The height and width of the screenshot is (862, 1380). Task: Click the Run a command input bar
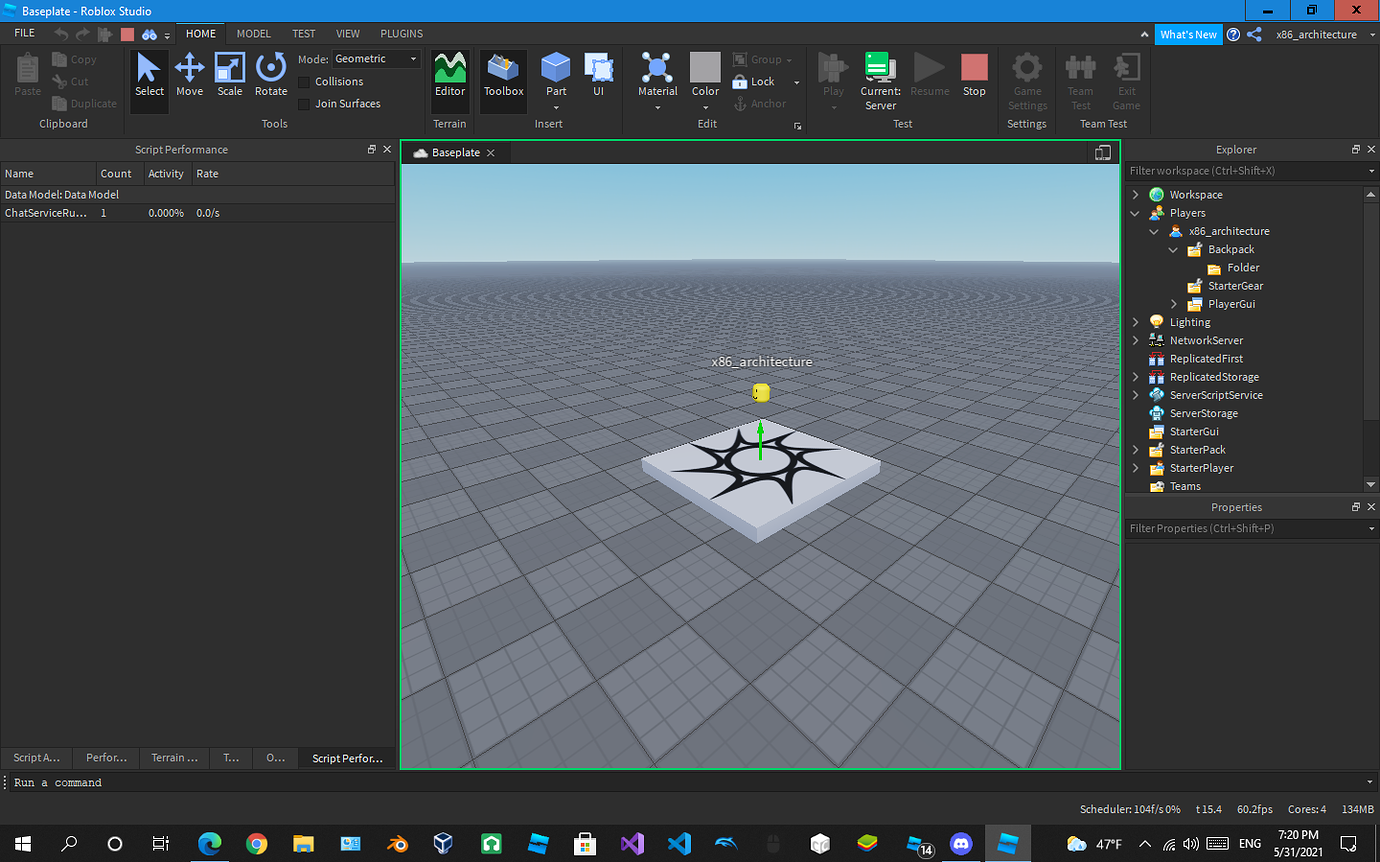[x=690, y=782]
